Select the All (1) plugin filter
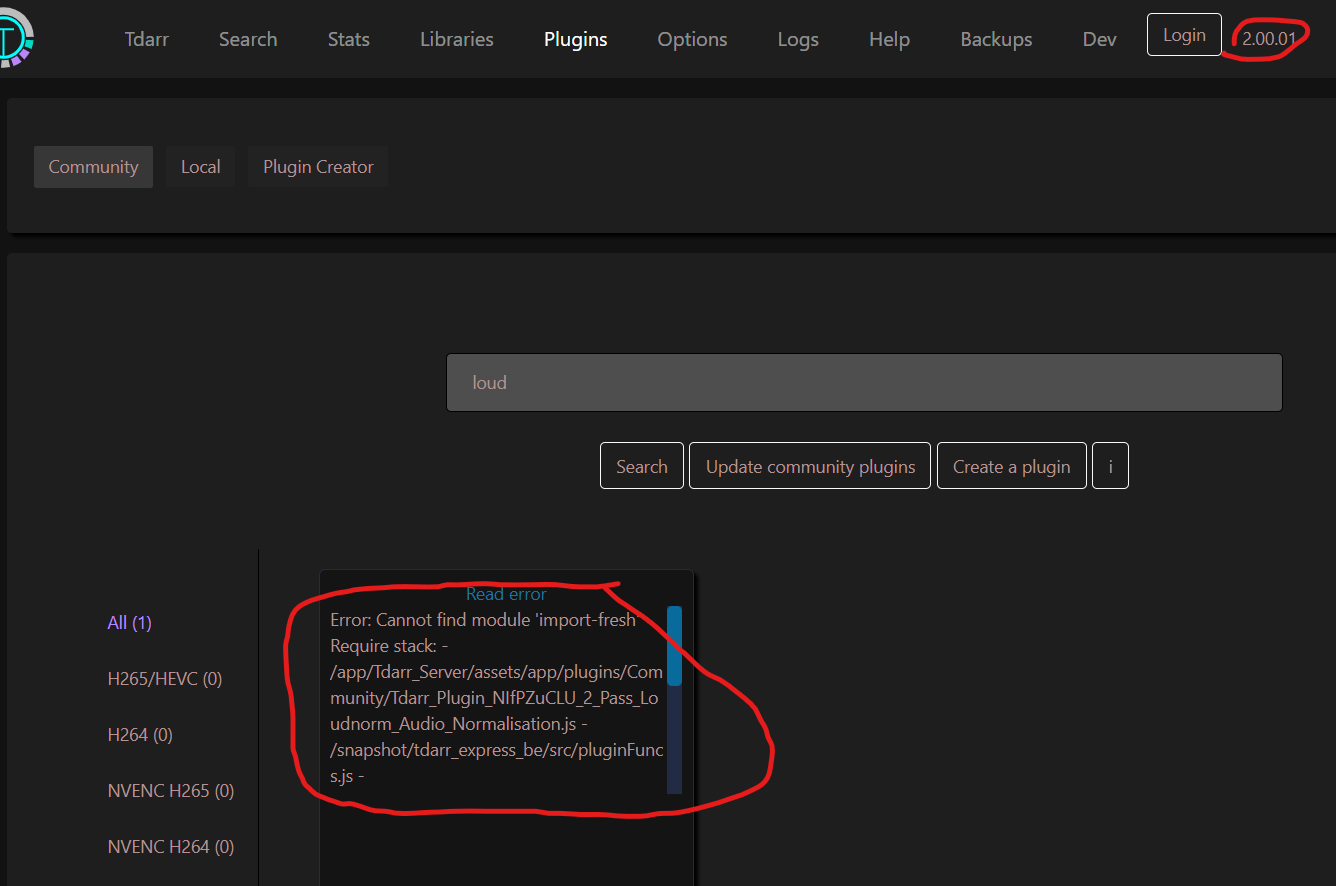1336x886 pixels. 129,622
